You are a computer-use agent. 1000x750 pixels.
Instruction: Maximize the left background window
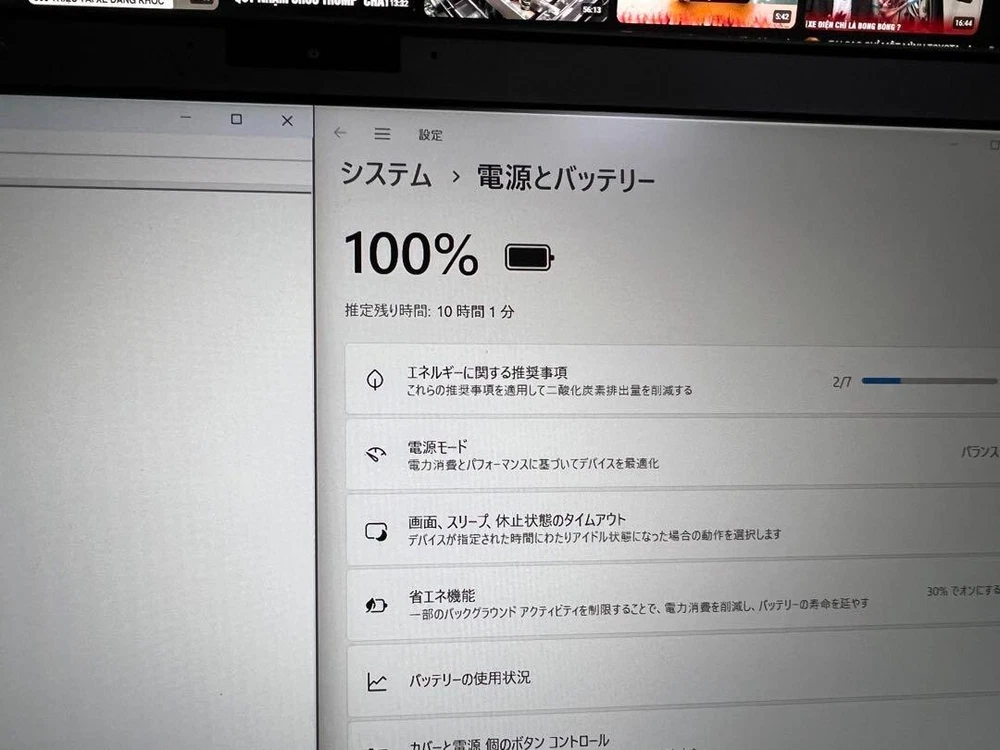tap(236, 119)
